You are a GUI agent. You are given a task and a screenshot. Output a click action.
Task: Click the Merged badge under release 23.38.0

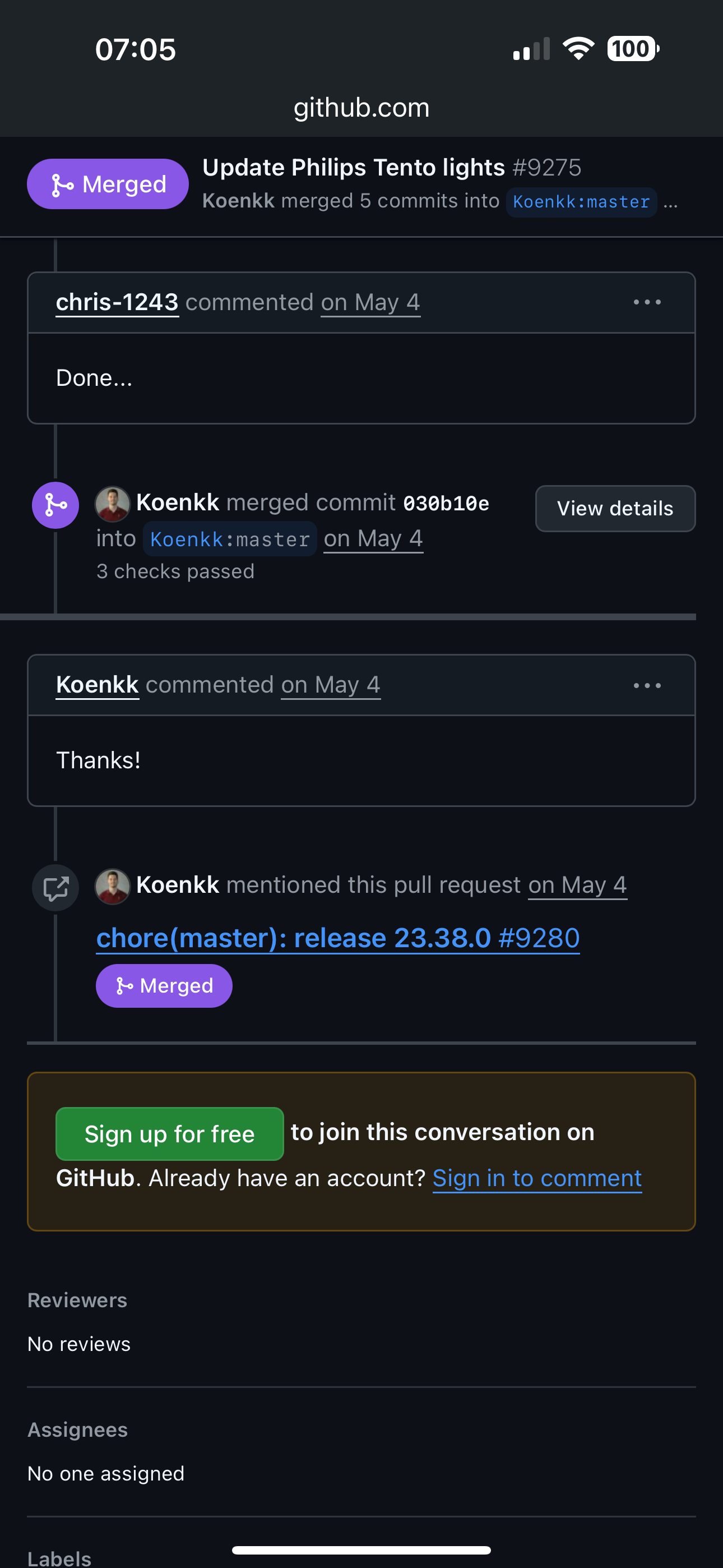(164, 985)
